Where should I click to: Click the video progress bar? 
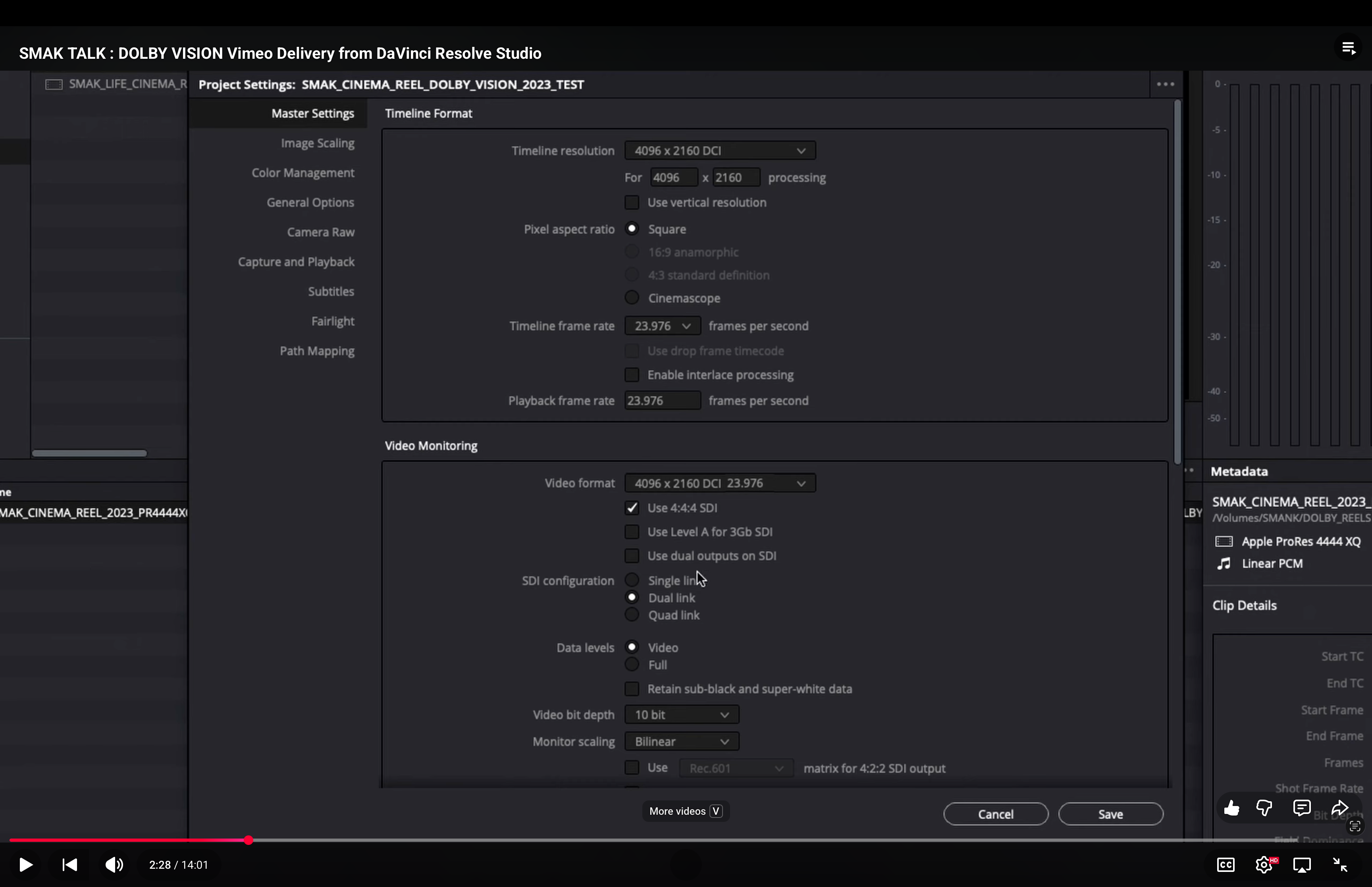click(691, 840)
